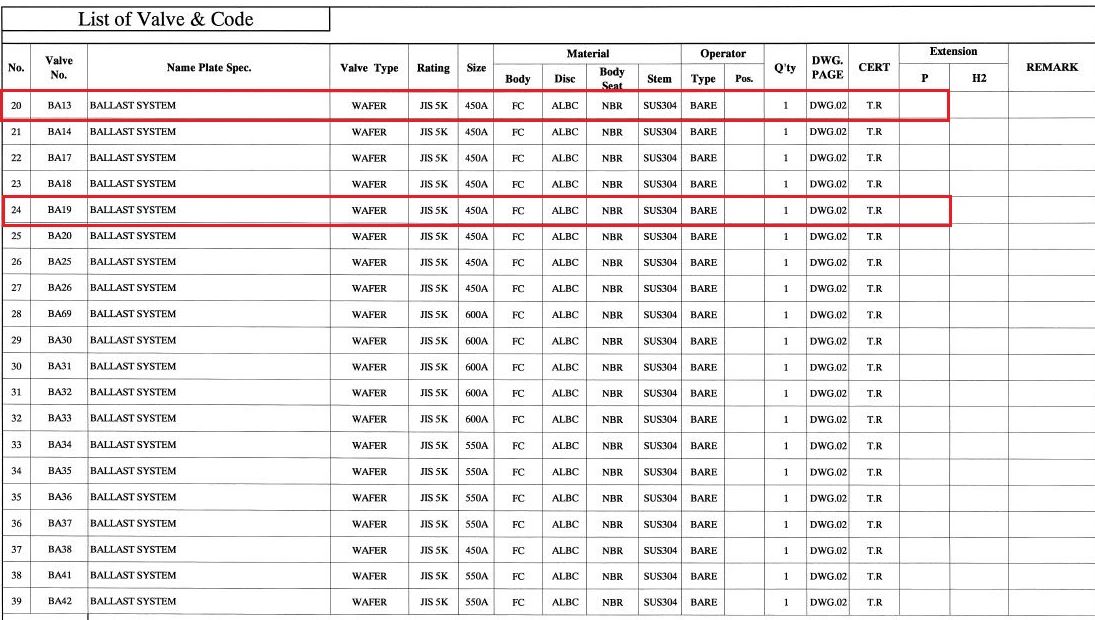1095x620 pixels.
Task: Click the DWG.02 cell in BA25 row
Action: (x=827, y=262)
